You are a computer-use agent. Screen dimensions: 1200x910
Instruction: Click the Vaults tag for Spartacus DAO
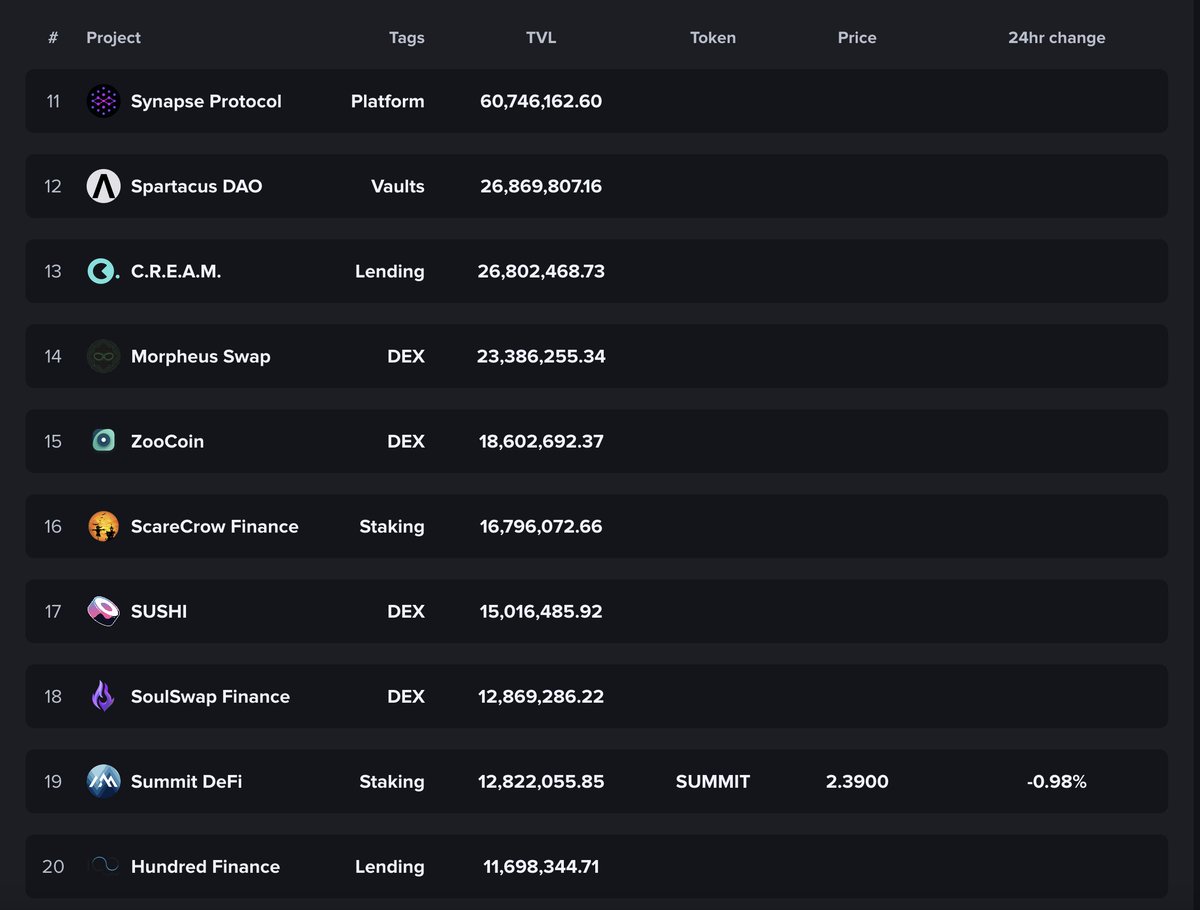(398, 186)
